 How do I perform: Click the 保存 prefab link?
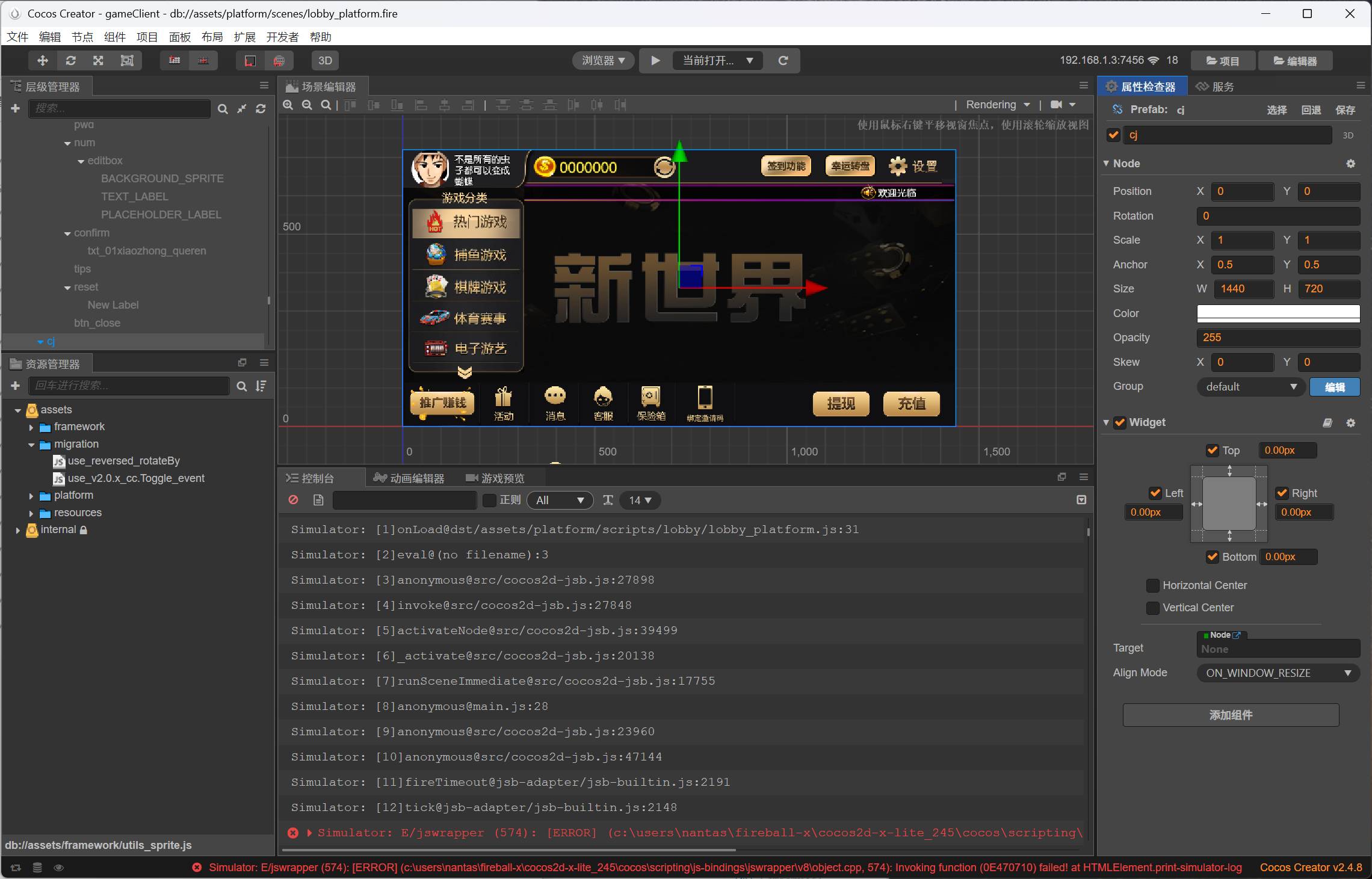[1345, 109]
